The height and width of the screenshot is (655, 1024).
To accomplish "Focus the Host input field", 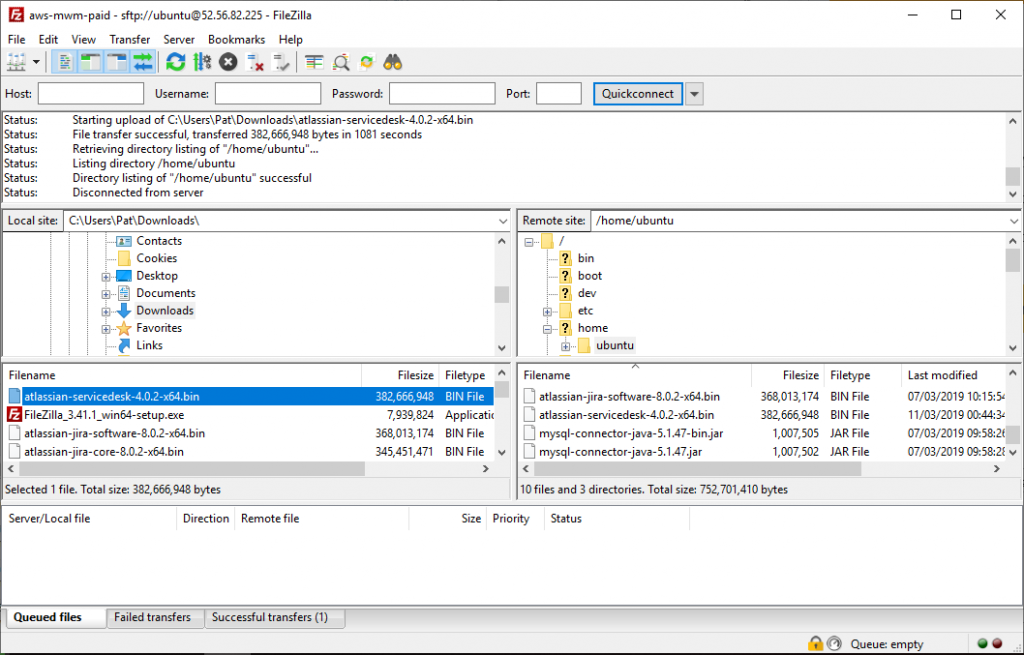I will pyautogui.click(x=91, y=93).
